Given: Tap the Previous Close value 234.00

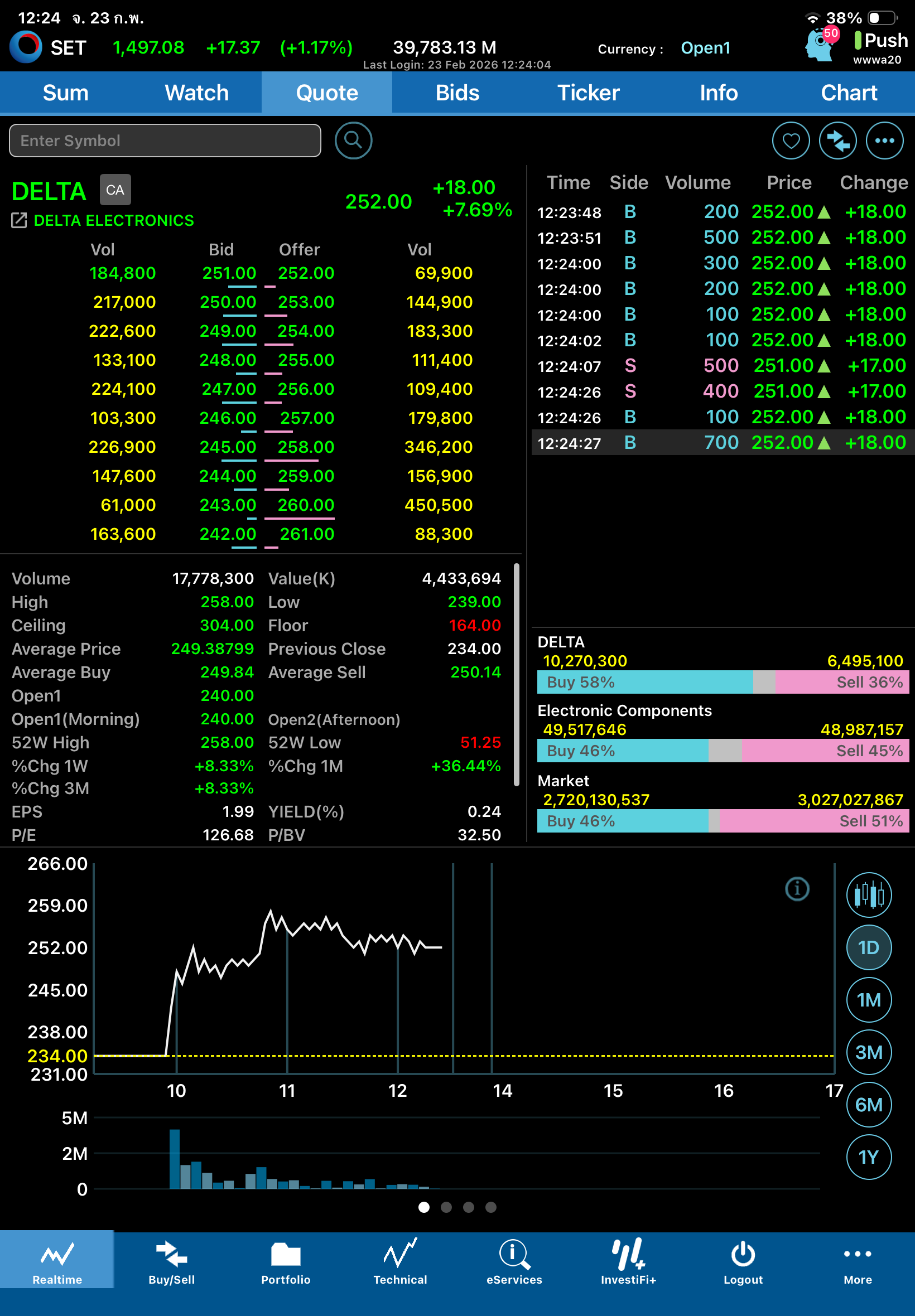Looking at the screenshot, I should tap(474, 649).
